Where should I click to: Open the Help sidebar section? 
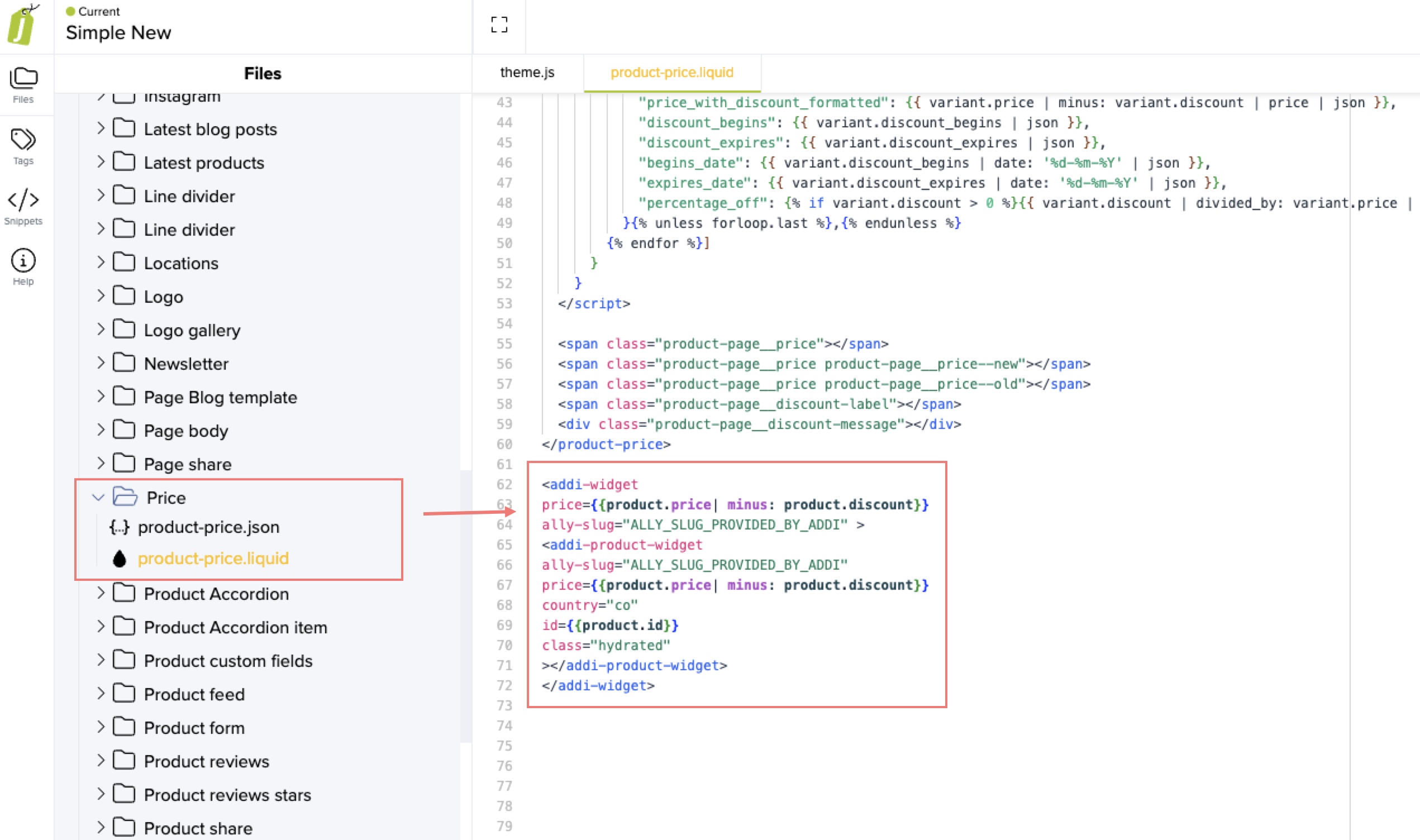coord(23,267)
